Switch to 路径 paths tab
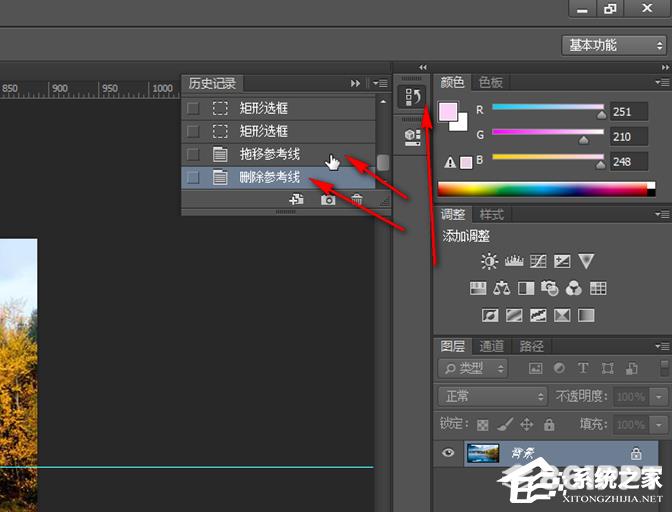672x512 pixels. pos(531,346)
